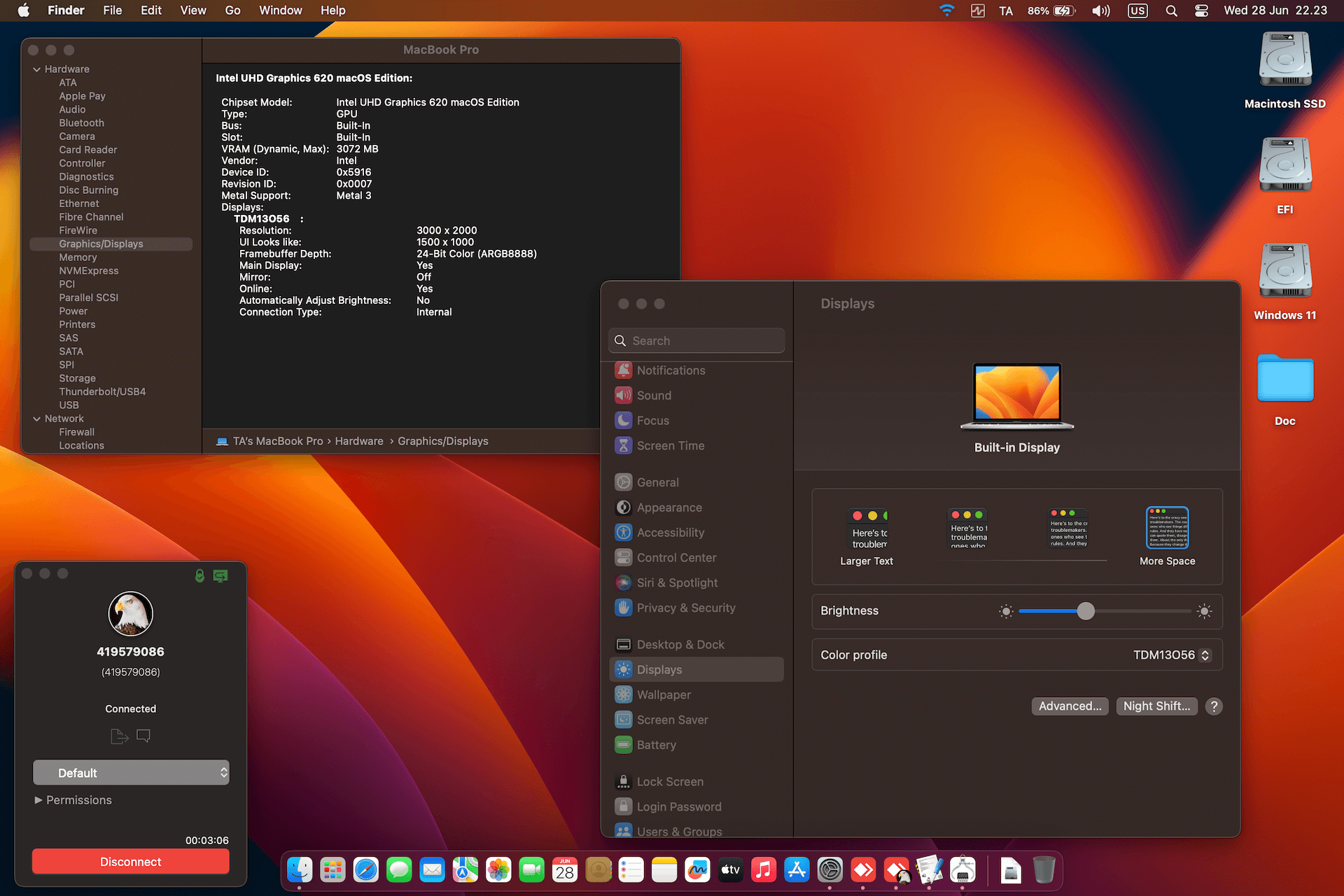Viewport: 1344px width, 896px height.
Task: Open the Window menu
Action: (281, 10)
